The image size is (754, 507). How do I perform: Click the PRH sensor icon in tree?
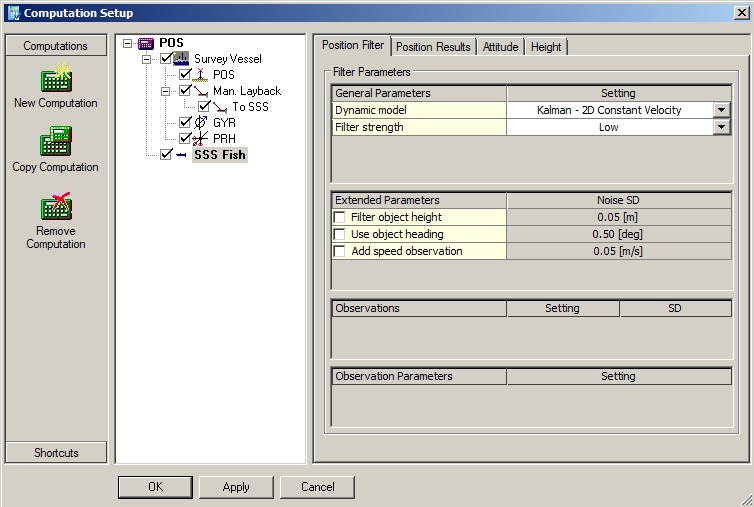point(200,138)
